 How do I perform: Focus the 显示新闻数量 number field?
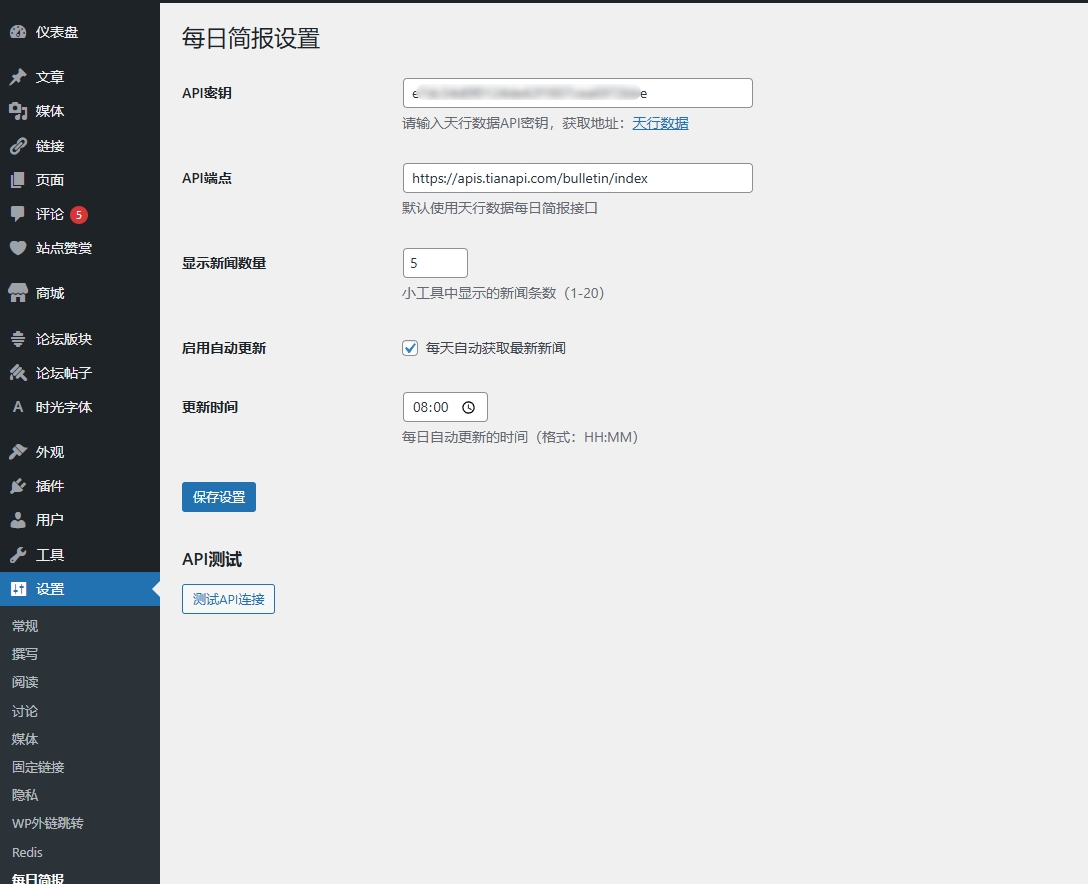tap(434, 263)
